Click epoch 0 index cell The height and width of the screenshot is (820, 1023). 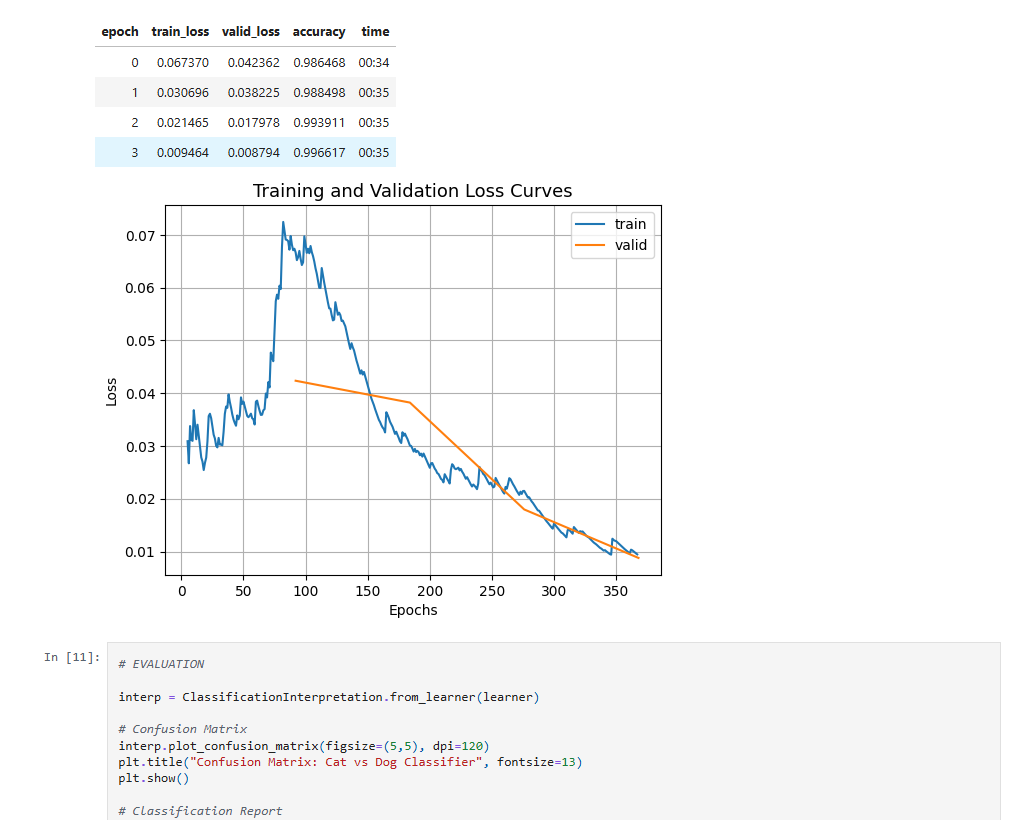click(x=135, y=63)
